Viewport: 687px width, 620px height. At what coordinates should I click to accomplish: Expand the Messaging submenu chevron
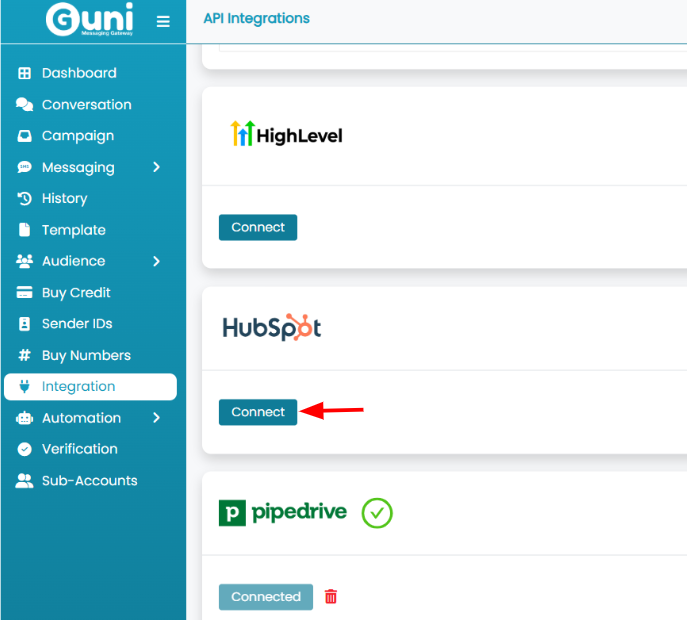[x=156, y=167]
